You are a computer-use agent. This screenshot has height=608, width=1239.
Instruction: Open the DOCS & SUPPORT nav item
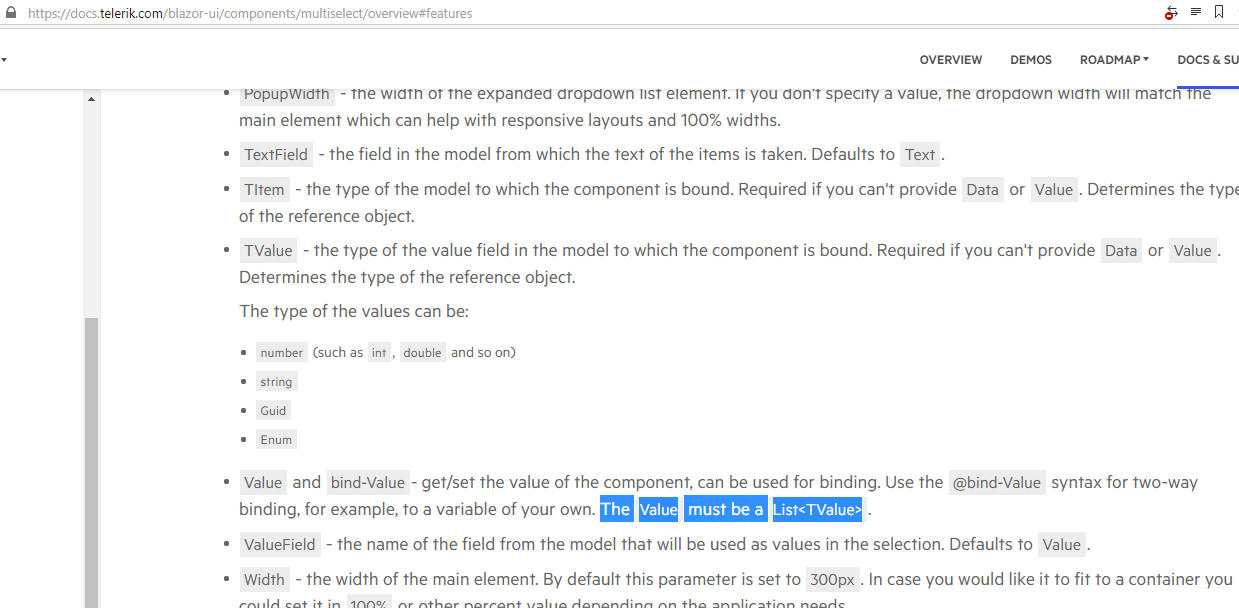tap(1207, 60)
